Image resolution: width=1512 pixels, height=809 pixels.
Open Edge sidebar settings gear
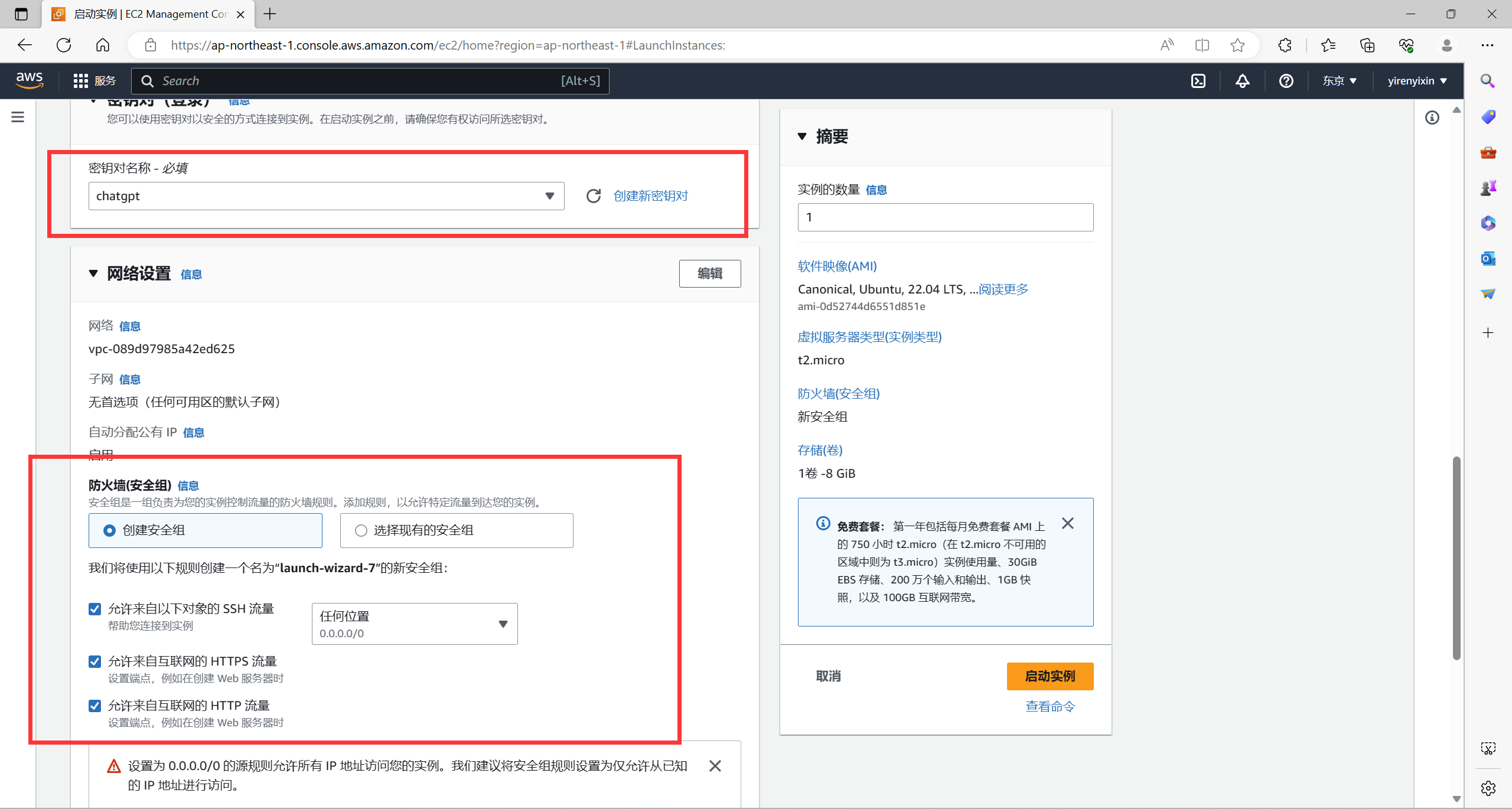click(1488, 788)
